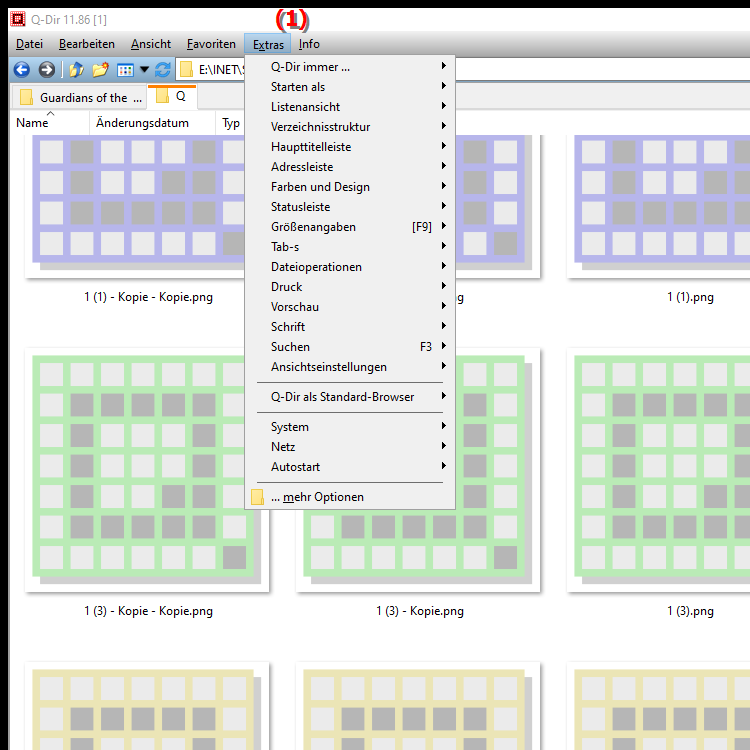Open the Info menu
The width and height of the screenshot is (750, 750).
(x=309, y=44)
